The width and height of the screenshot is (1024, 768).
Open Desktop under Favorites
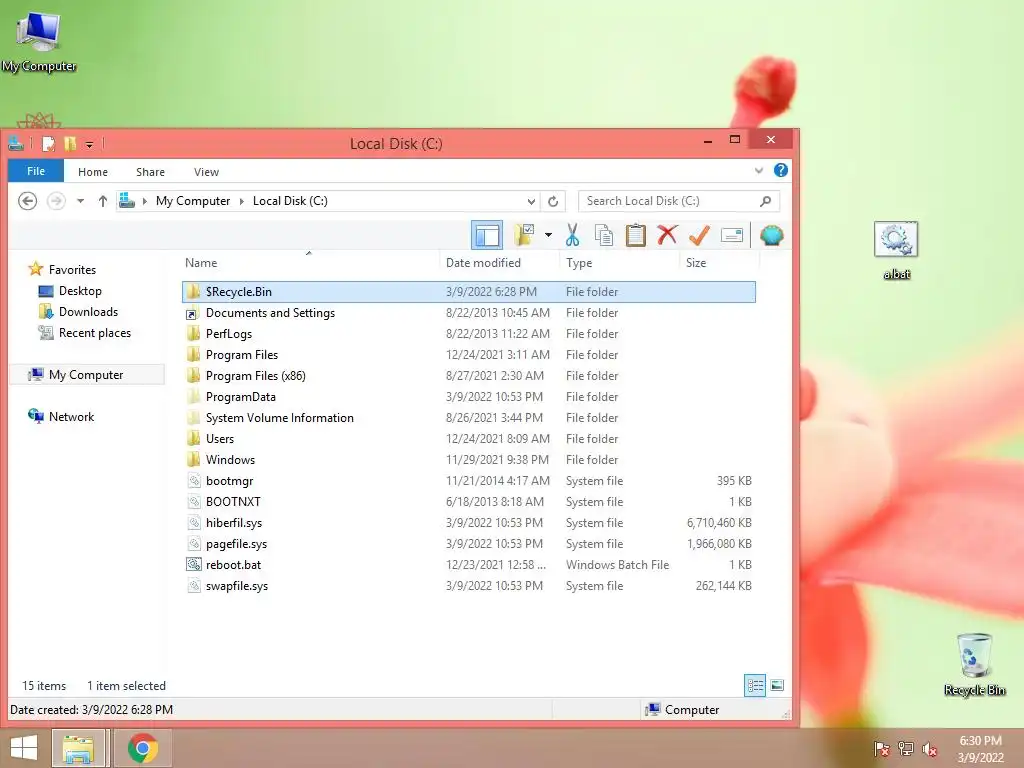tap(80, 291)
